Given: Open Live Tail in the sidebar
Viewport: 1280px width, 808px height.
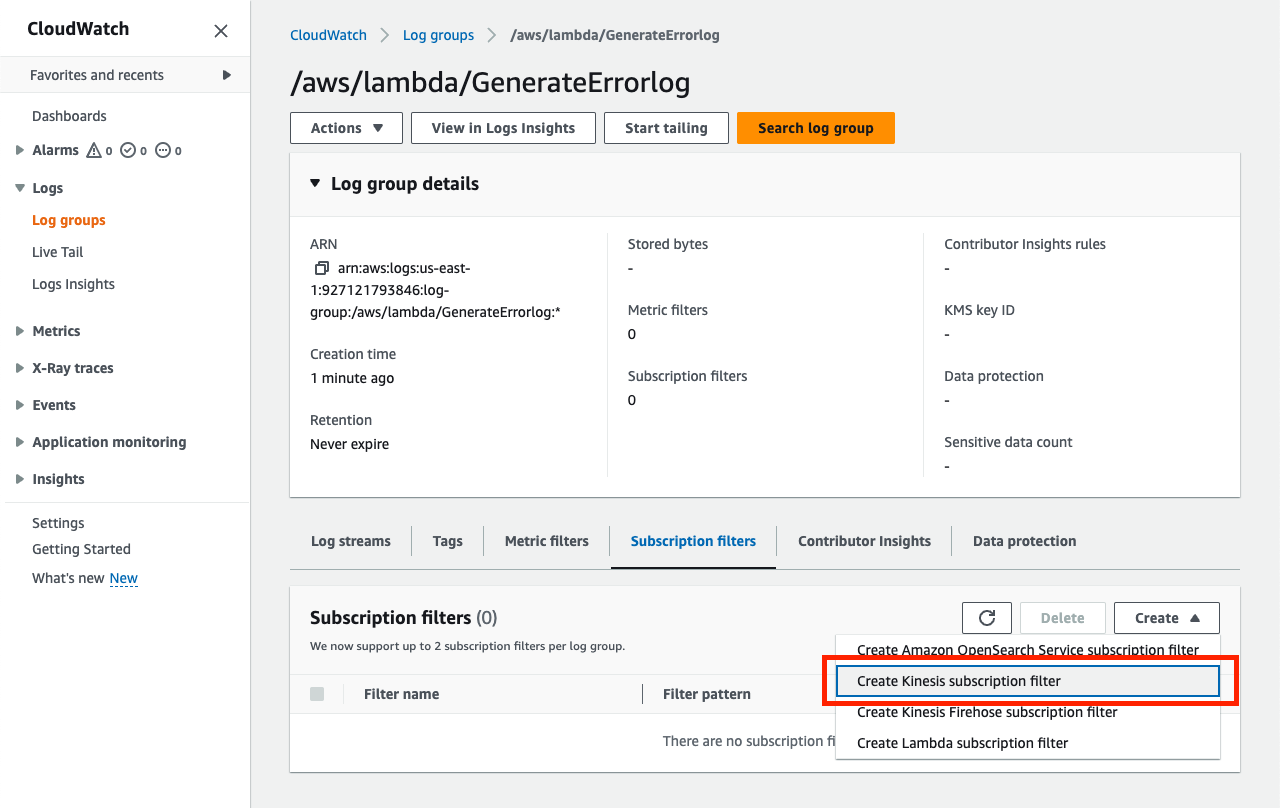Looking at the screenshot, I should [x=58, y=252].
